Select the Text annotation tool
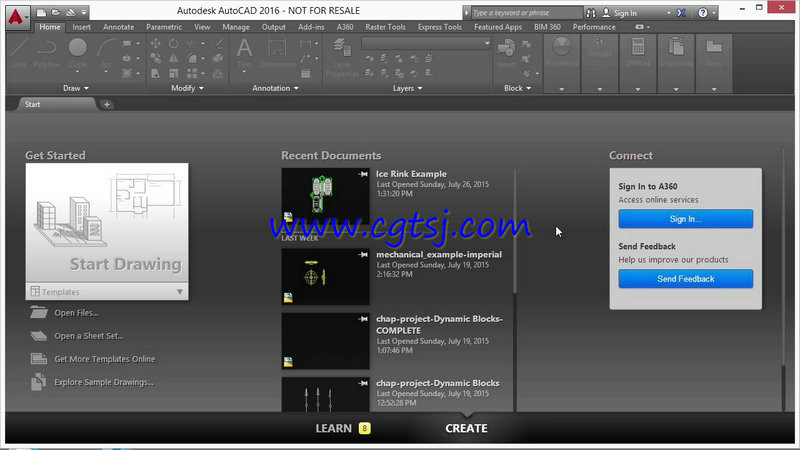 coord(244,54)
